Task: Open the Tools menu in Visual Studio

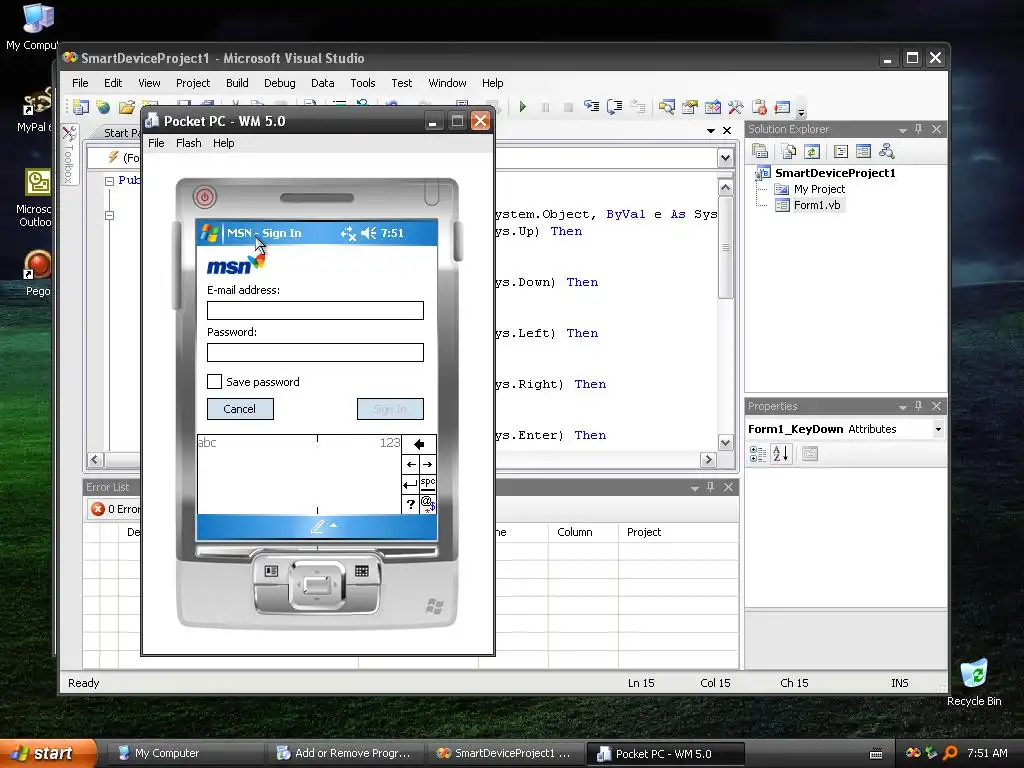Action: 362,83
